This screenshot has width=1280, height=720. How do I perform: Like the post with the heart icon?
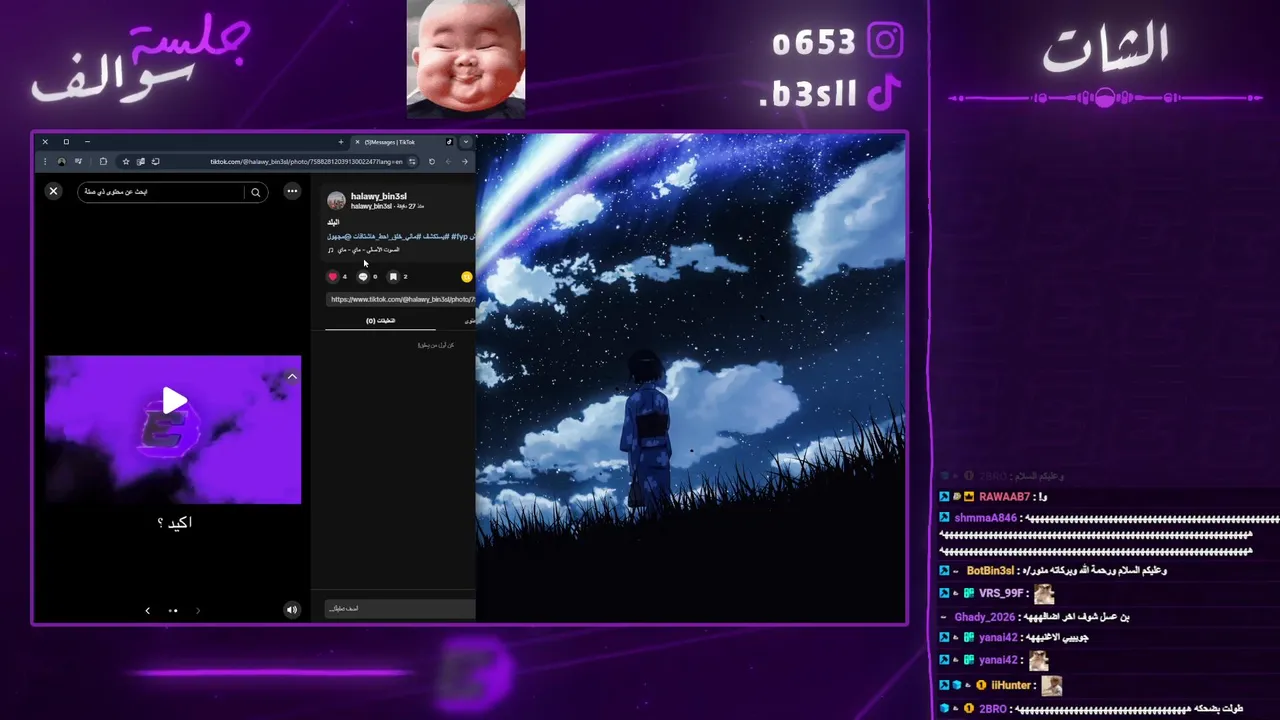pos(333,277)
